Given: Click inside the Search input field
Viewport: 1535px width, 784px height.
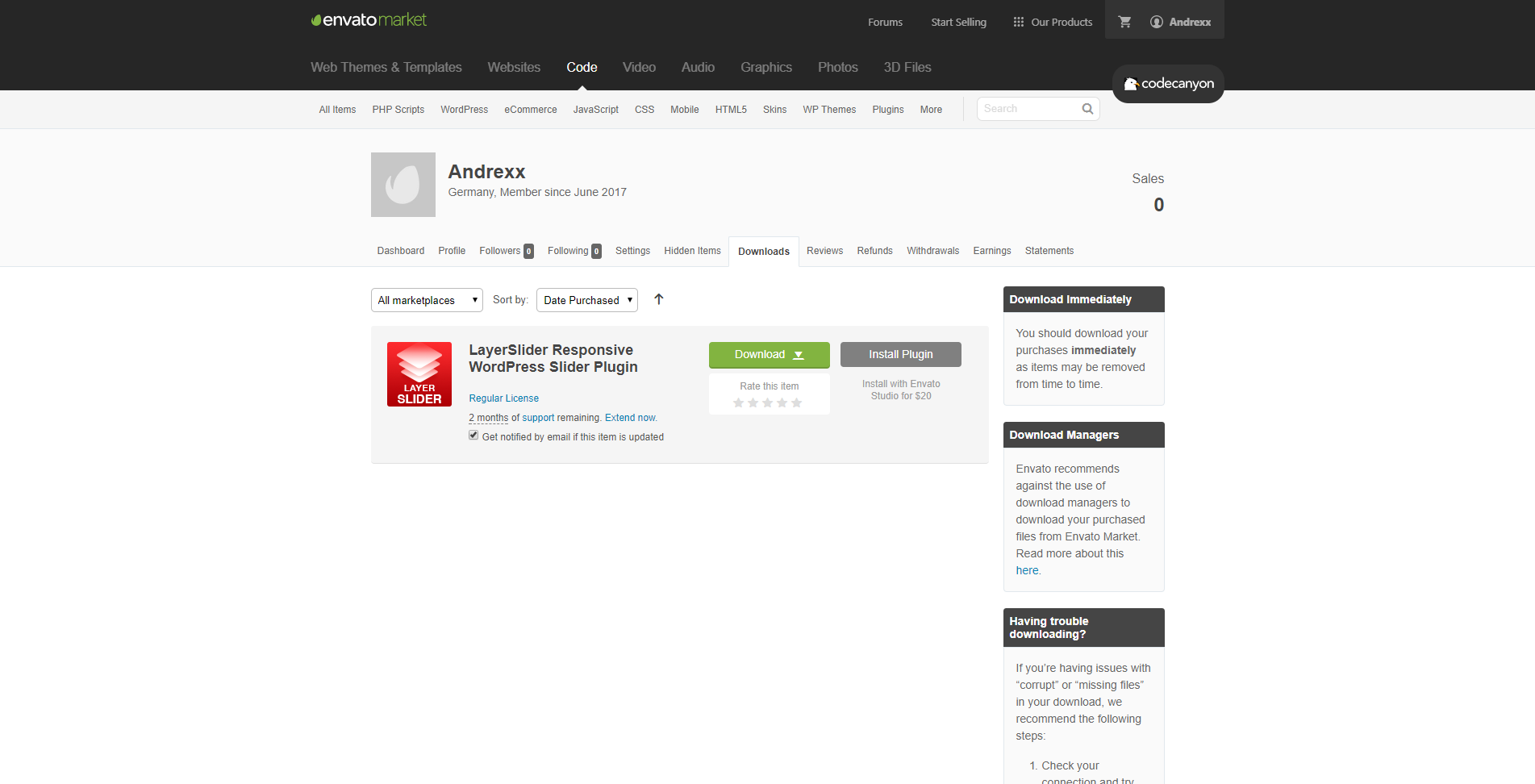Looking at the screenshot, I should tap(1028, 109).
